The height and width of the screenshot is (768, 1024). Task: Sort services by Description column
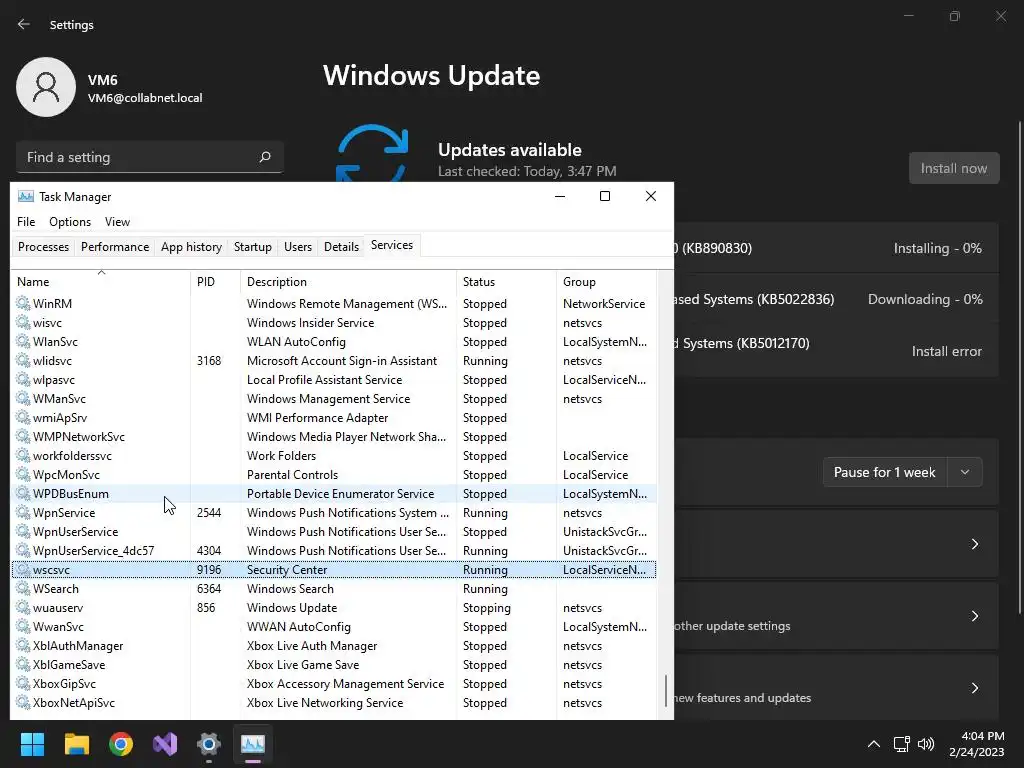click(x=348, y=281)
